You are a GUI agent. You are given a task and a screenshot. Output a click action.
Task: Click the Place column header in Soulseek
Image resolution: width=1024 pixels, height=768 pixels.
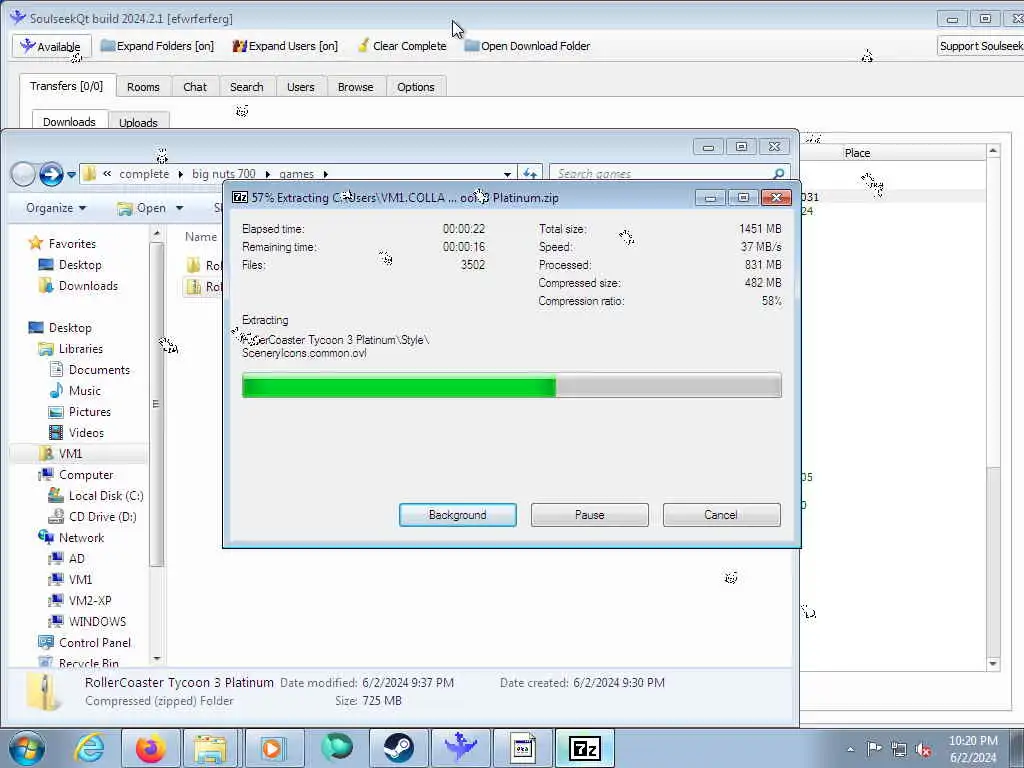[857, 153]
